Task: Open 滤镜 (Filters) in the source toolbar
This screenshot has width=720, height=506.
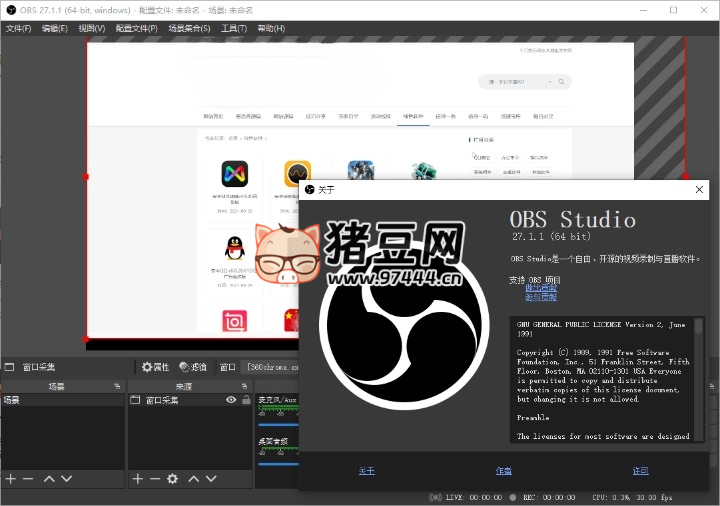Action: coord(193,367)
